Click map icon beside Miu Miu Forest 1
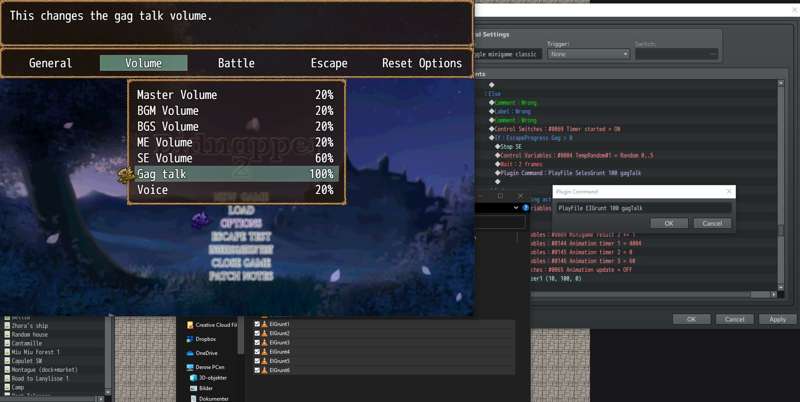Viewport: 800px width, 402px height. pyautogui.click(x=7, y=352)
